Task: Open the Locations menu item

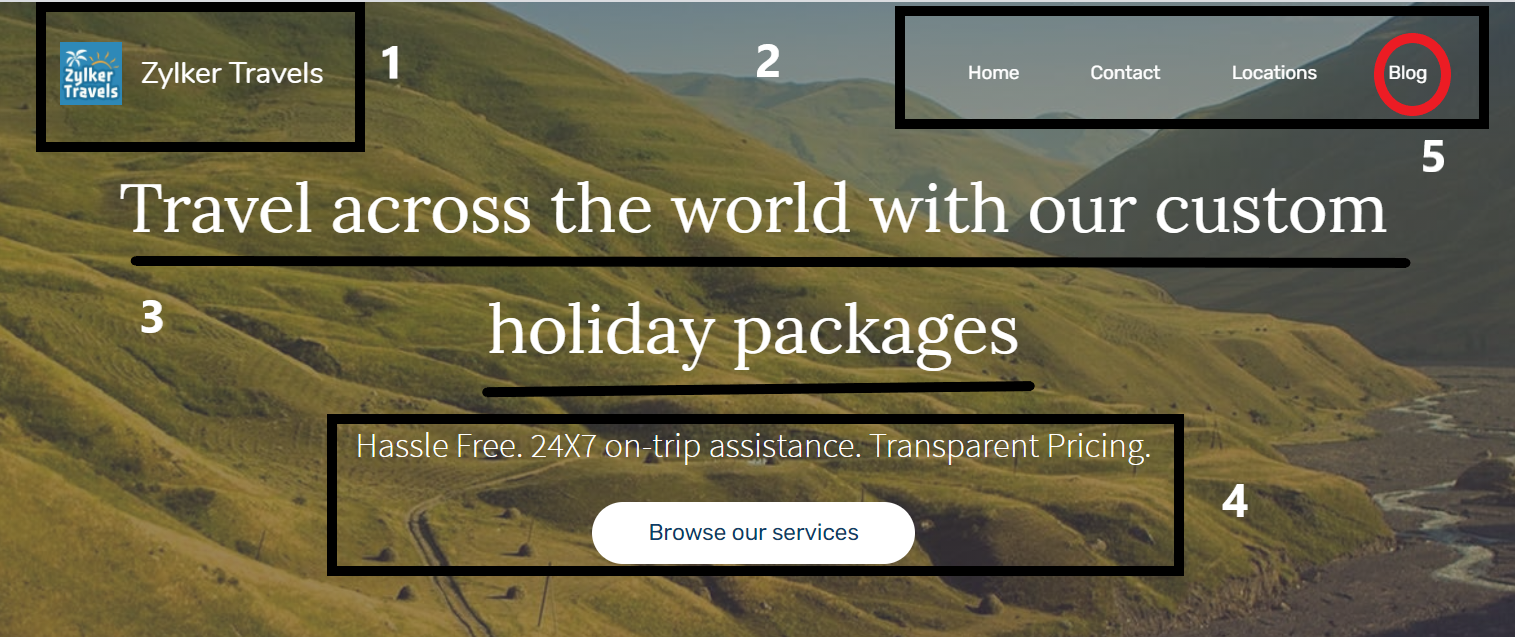Action: (1274, 73)
